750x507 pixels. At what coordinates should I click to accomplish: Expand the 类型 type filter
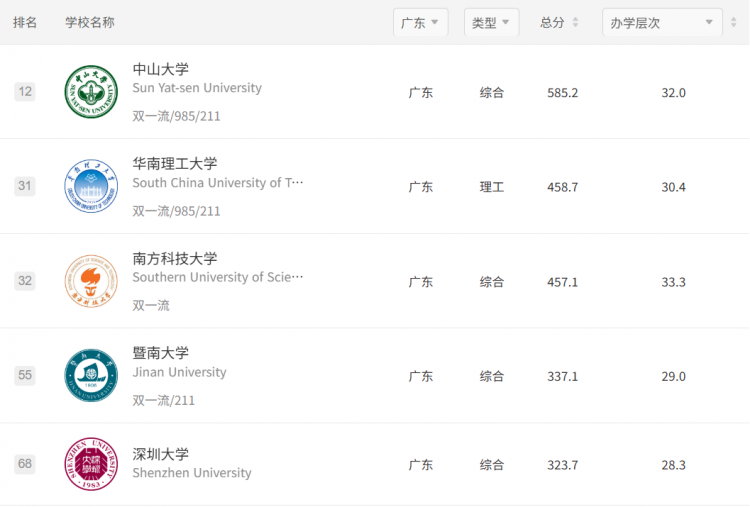coord(491,22)
